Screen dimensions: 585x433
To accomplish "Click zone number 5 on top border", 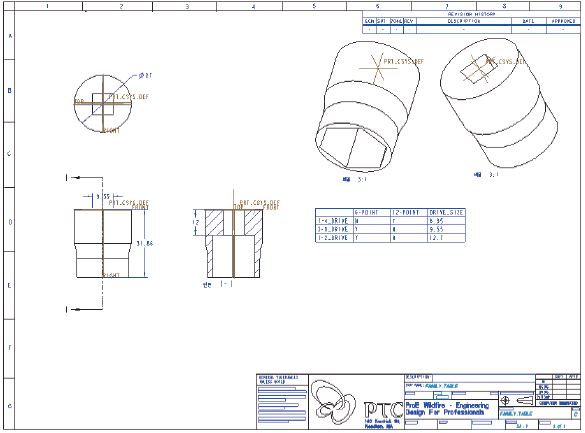I will pyautogui.click(x=314, y=6).
